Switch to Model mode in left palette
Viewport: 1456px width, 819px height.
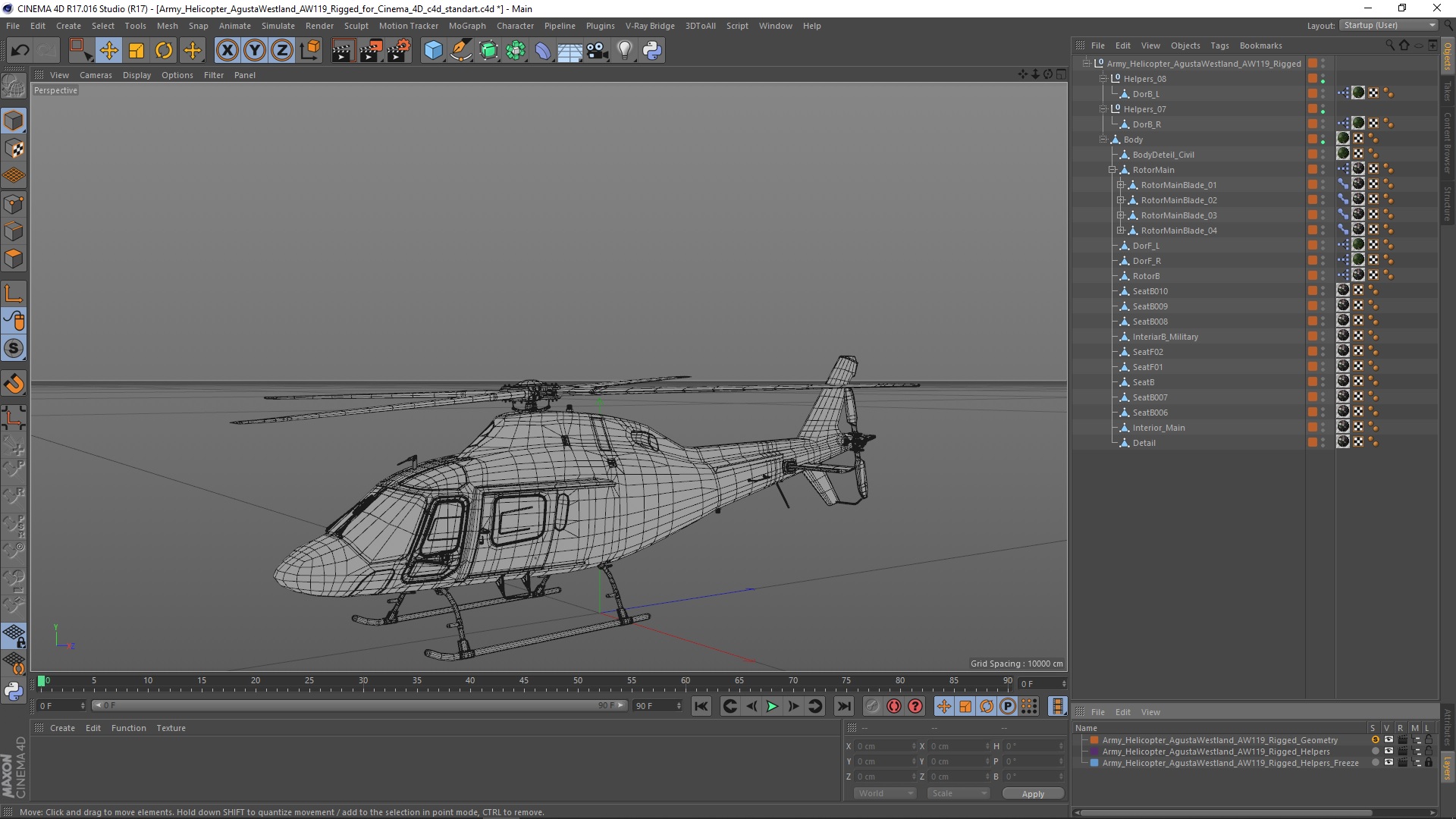tap(14, 121)
